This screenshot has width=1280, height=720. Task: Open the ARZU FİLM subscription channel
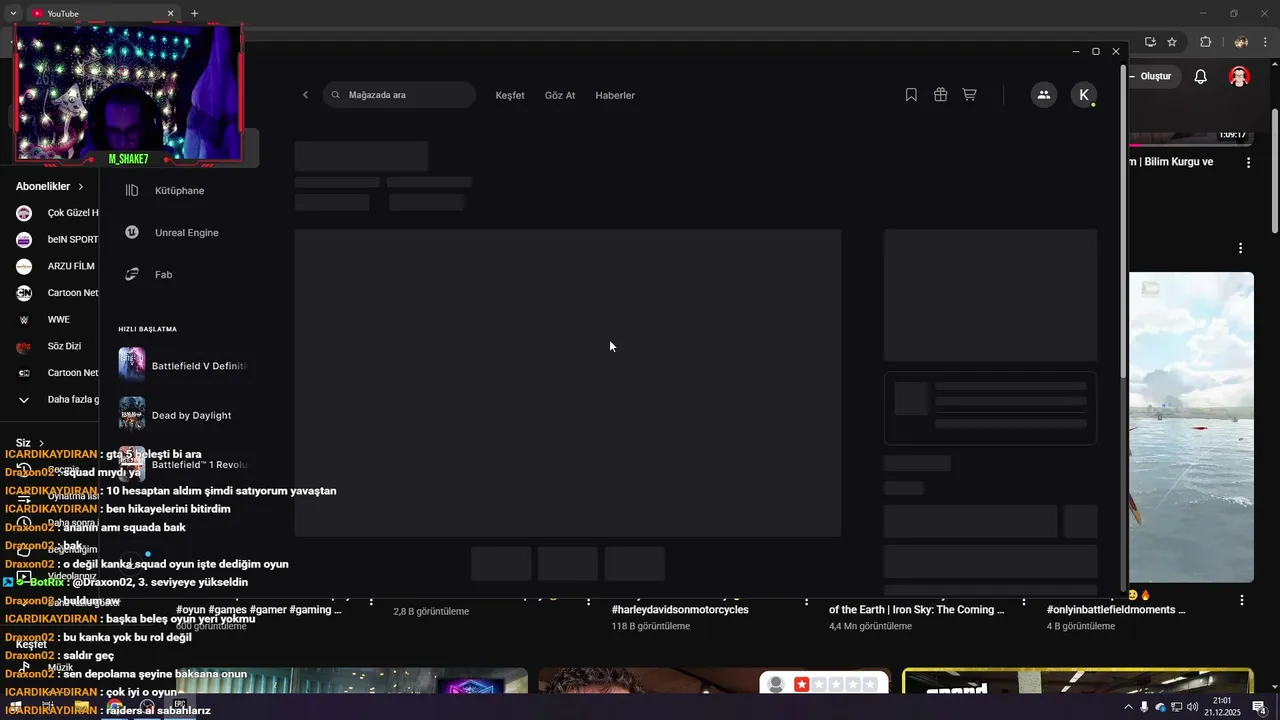57,266
